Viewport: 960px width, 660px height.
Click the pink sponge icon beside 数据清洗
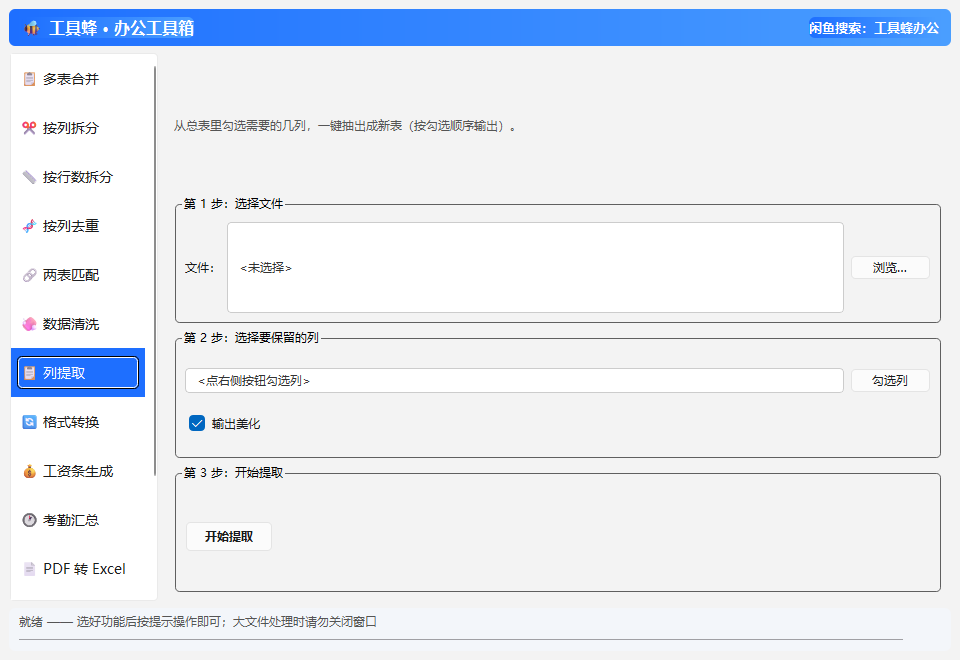tap(29, 324)
